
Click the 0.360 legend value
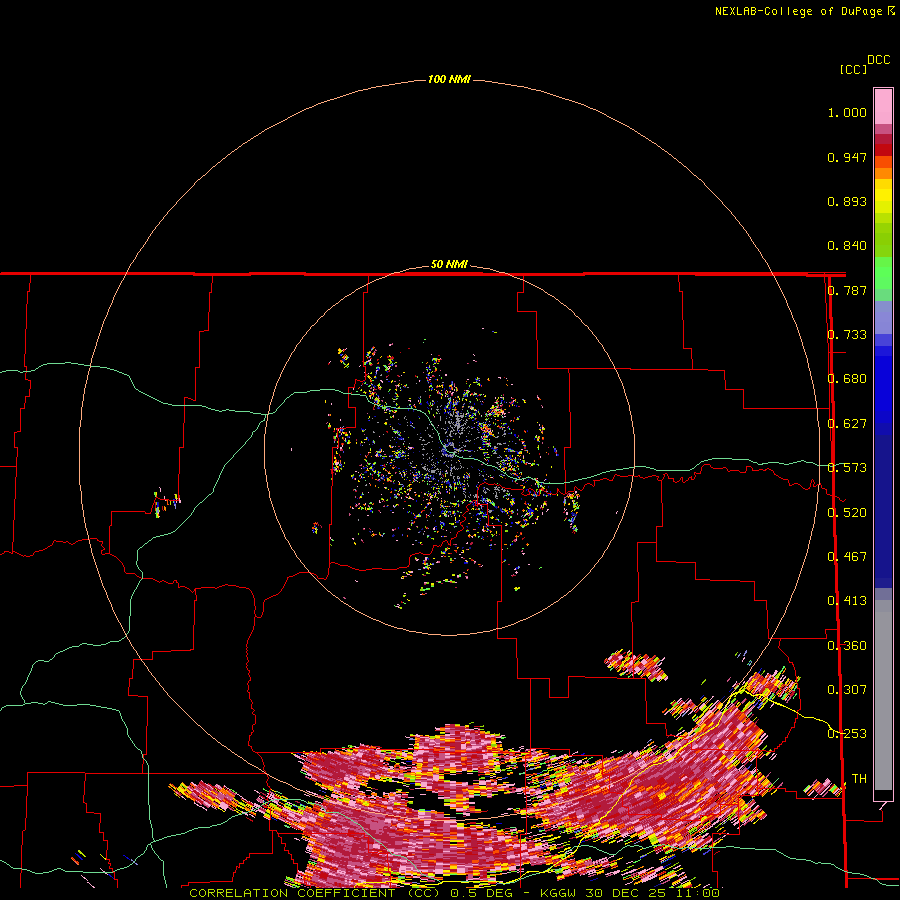pos(847,646)
